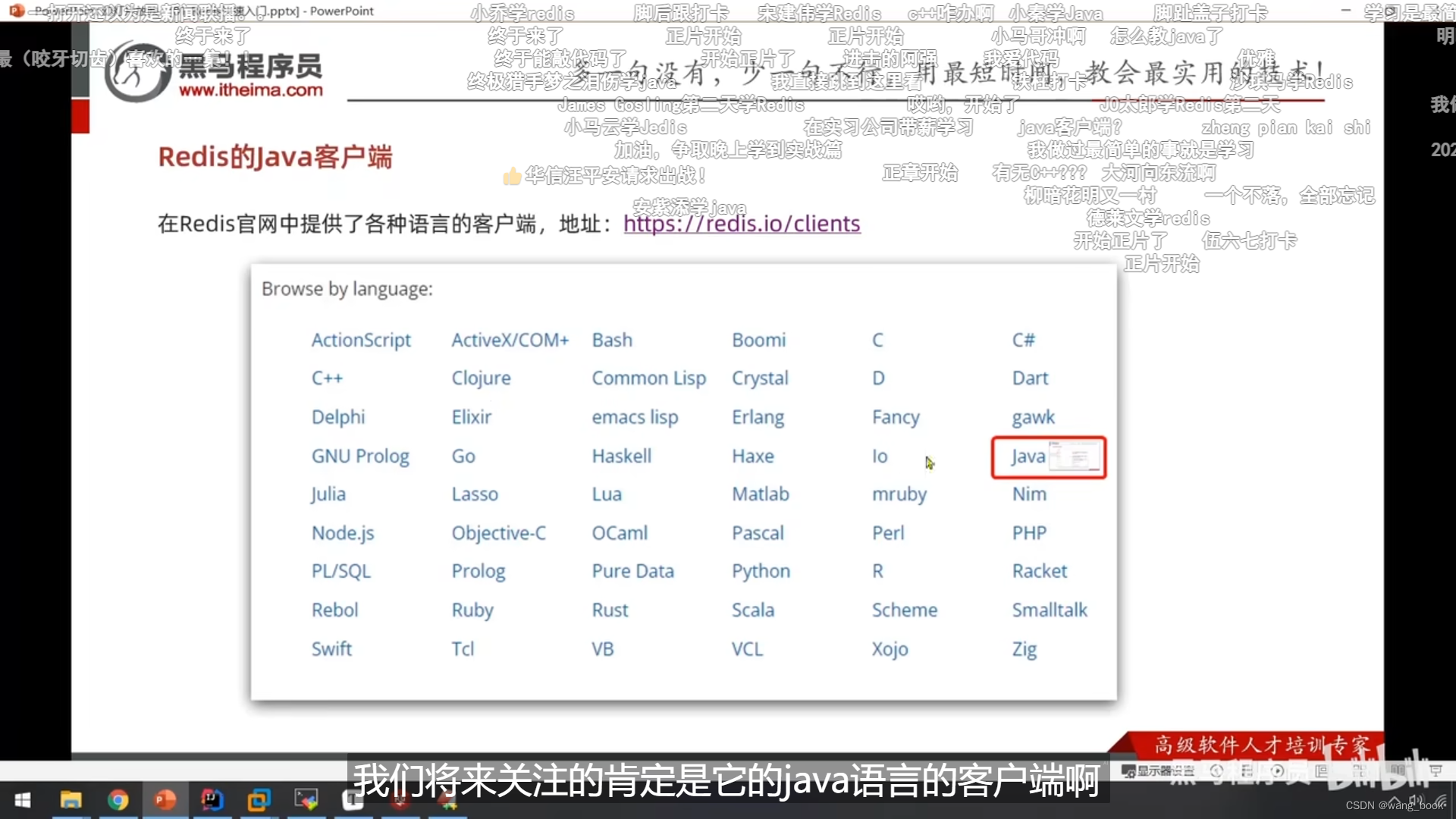
Task: Switch to Slide Sorter view icon
Action: coord(1359,771)
